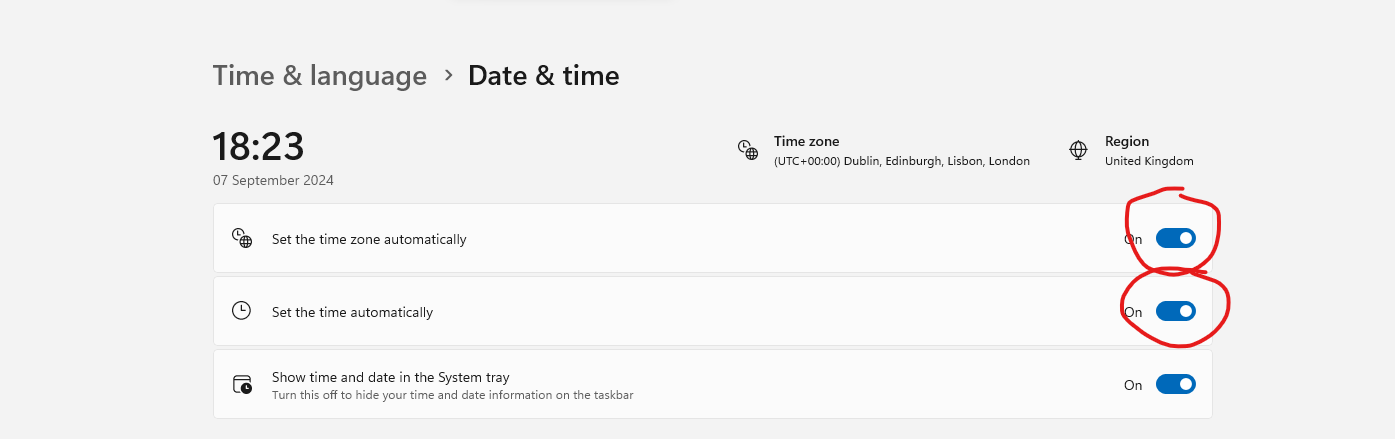The width and height of the screenshot is (1395, 439).
Task: Click the date 07 September 2024
Action: (x=273, y=181)
